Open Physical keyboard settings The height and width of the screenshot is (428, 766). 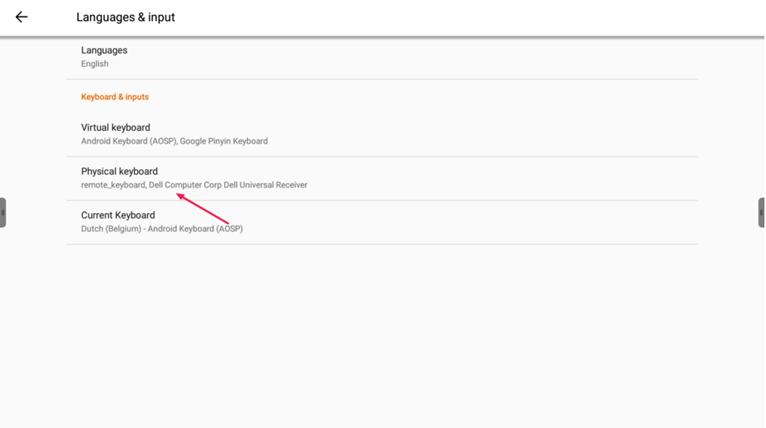point(382,178)
